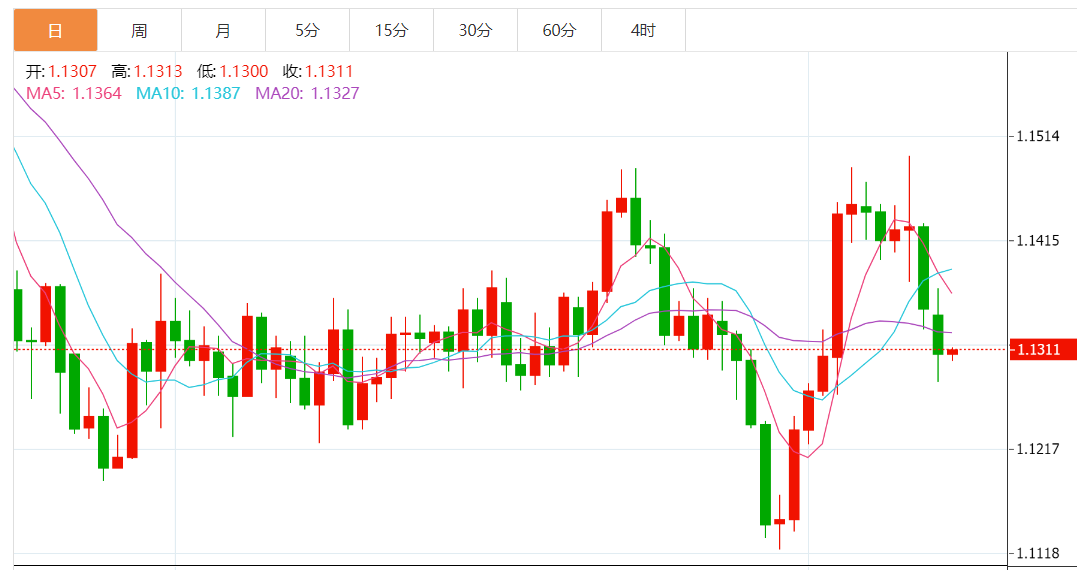1077x570 pixels.
Task: Click the 1.1514 price axis label
Action: coord(1037,137)
